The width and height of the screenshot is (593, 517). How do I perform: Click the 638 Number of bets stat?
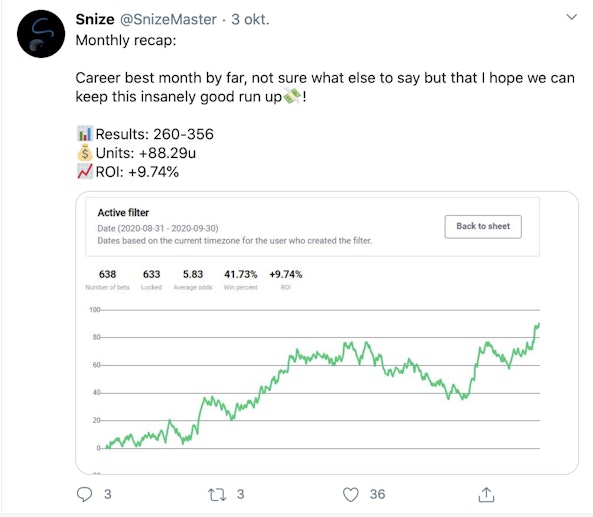(107, 279)
